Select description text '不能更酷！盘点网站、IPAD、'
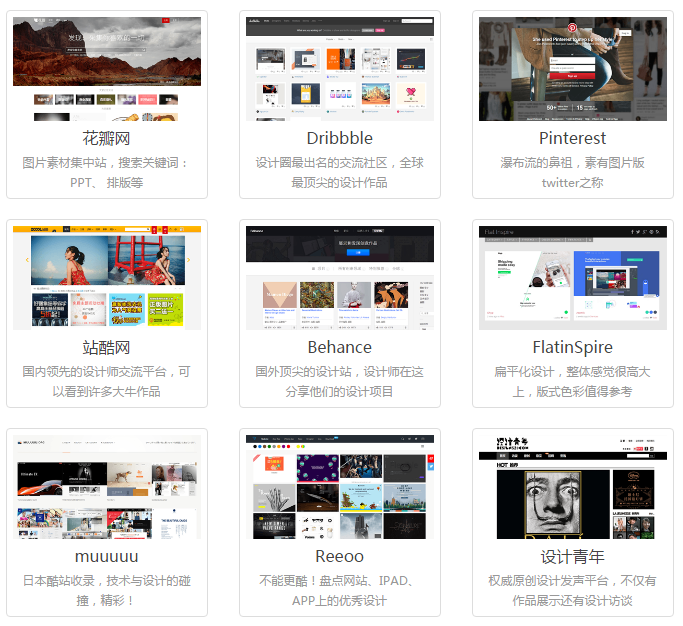The image size is (683, 626). [337, 581]
